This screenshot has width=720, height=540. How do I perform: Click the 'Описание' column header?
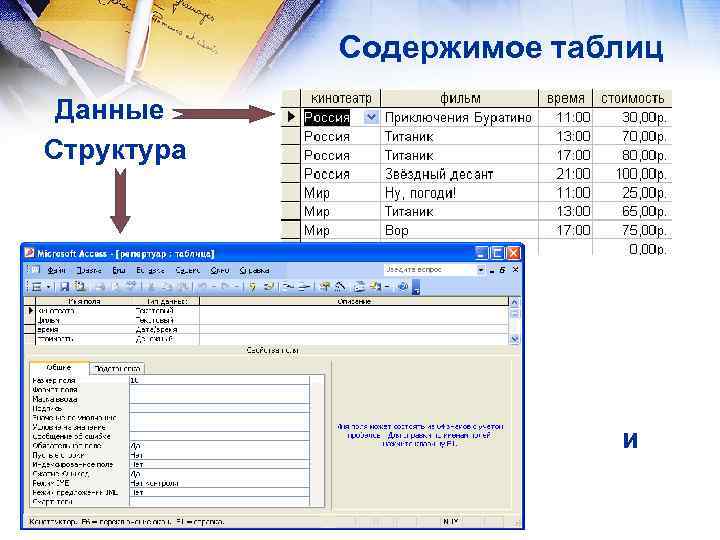(354, 302)
